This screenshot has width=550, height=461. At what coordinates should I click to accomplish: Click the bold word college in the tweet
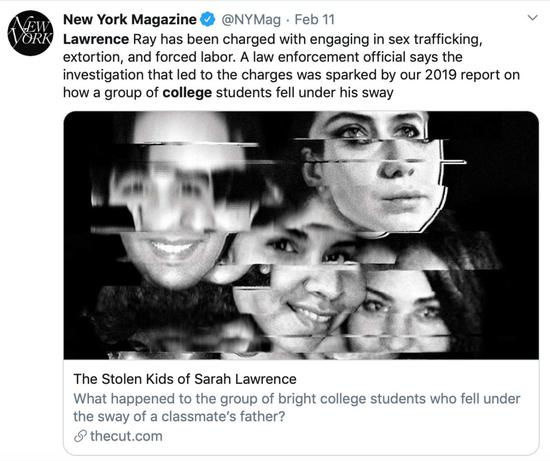[187, 93]
